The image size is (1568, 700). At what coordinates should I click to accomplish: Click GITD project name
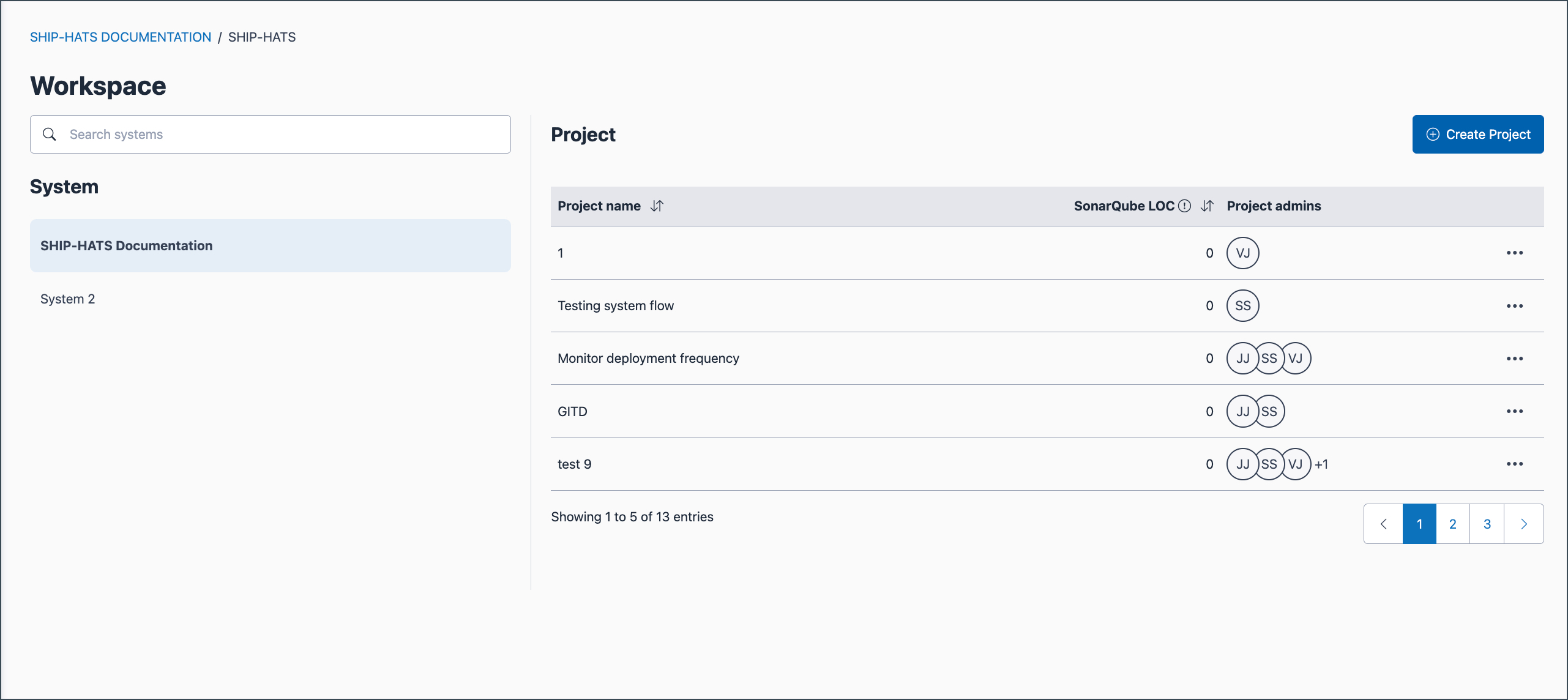coord(572,411)
